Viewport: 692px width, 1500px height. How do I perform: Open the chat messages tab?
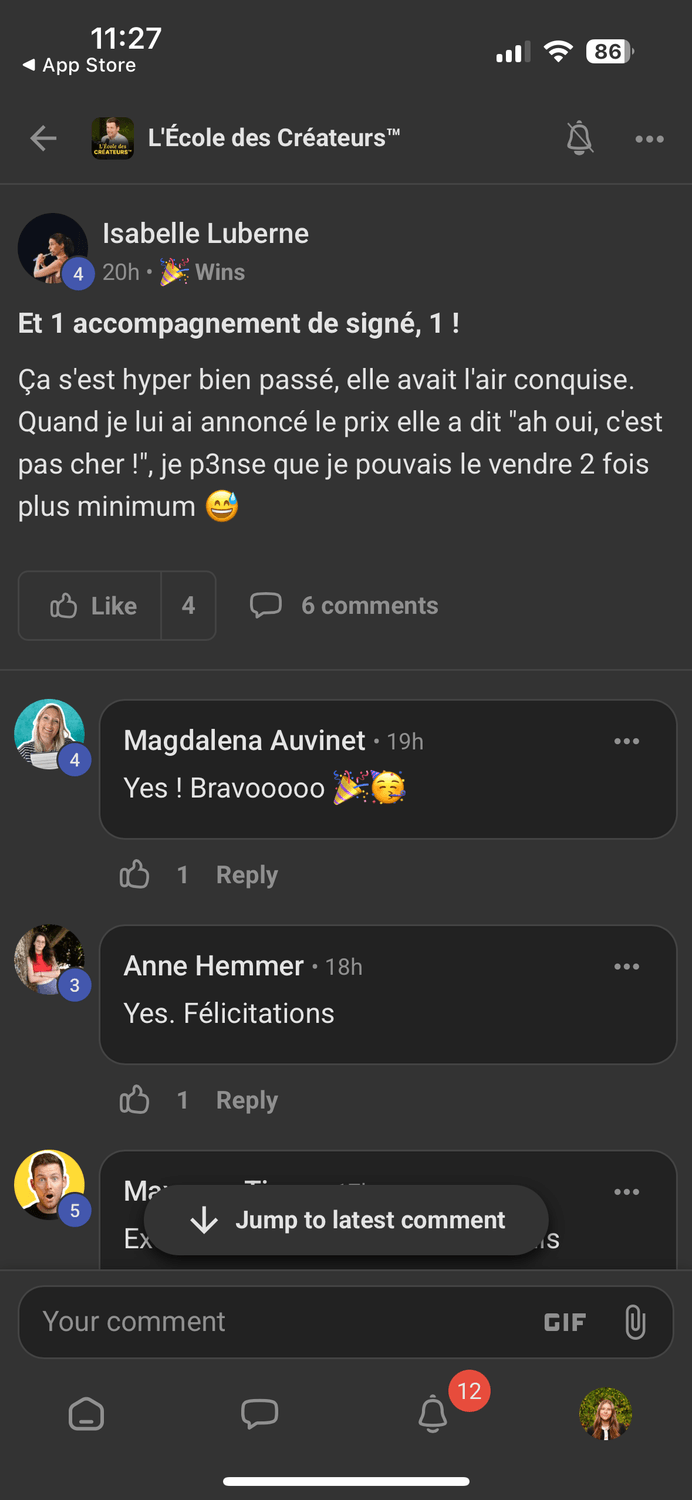pyautogui.click(x=259, y=1414)
